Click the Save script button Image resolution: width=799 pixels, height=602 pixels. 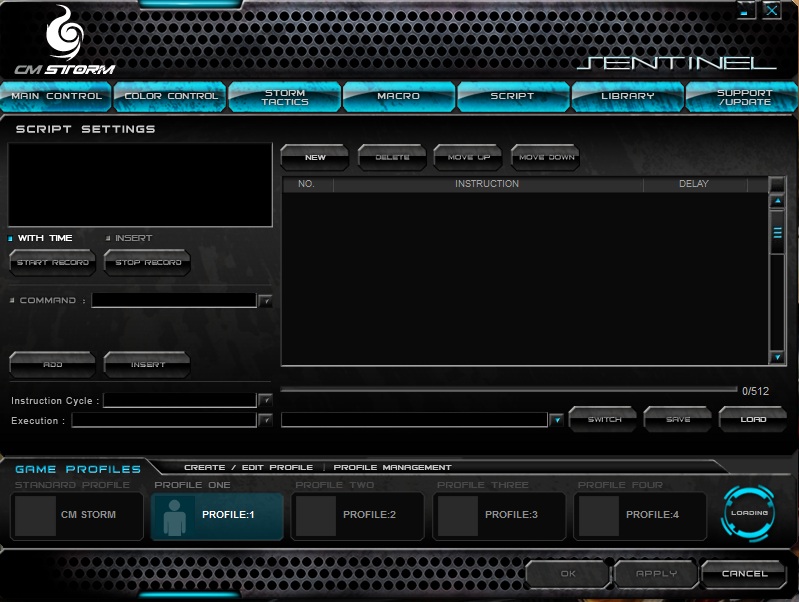point(678,420)
